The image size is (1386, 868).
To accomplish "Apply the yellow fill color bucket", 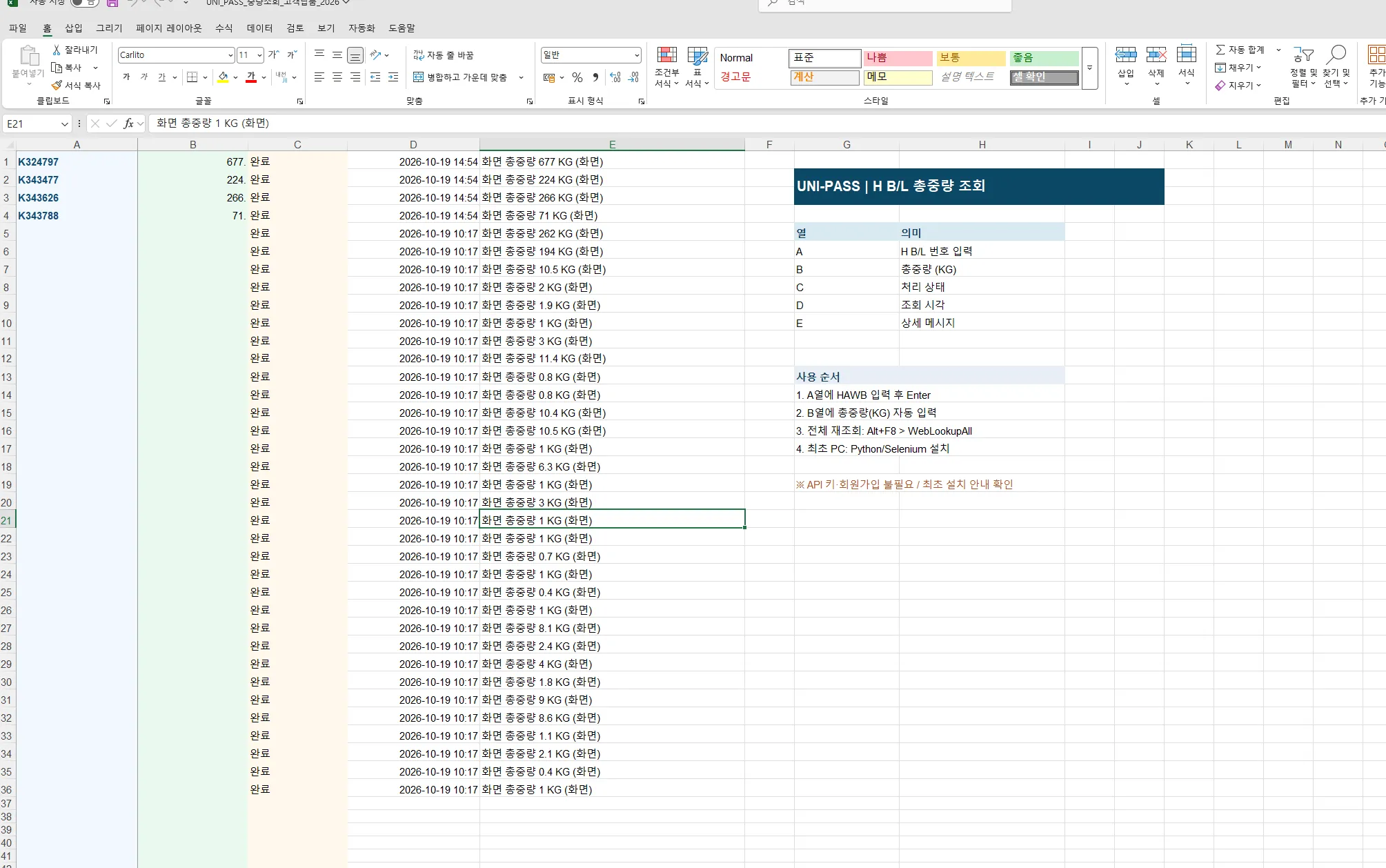I will tap(223, 77).
